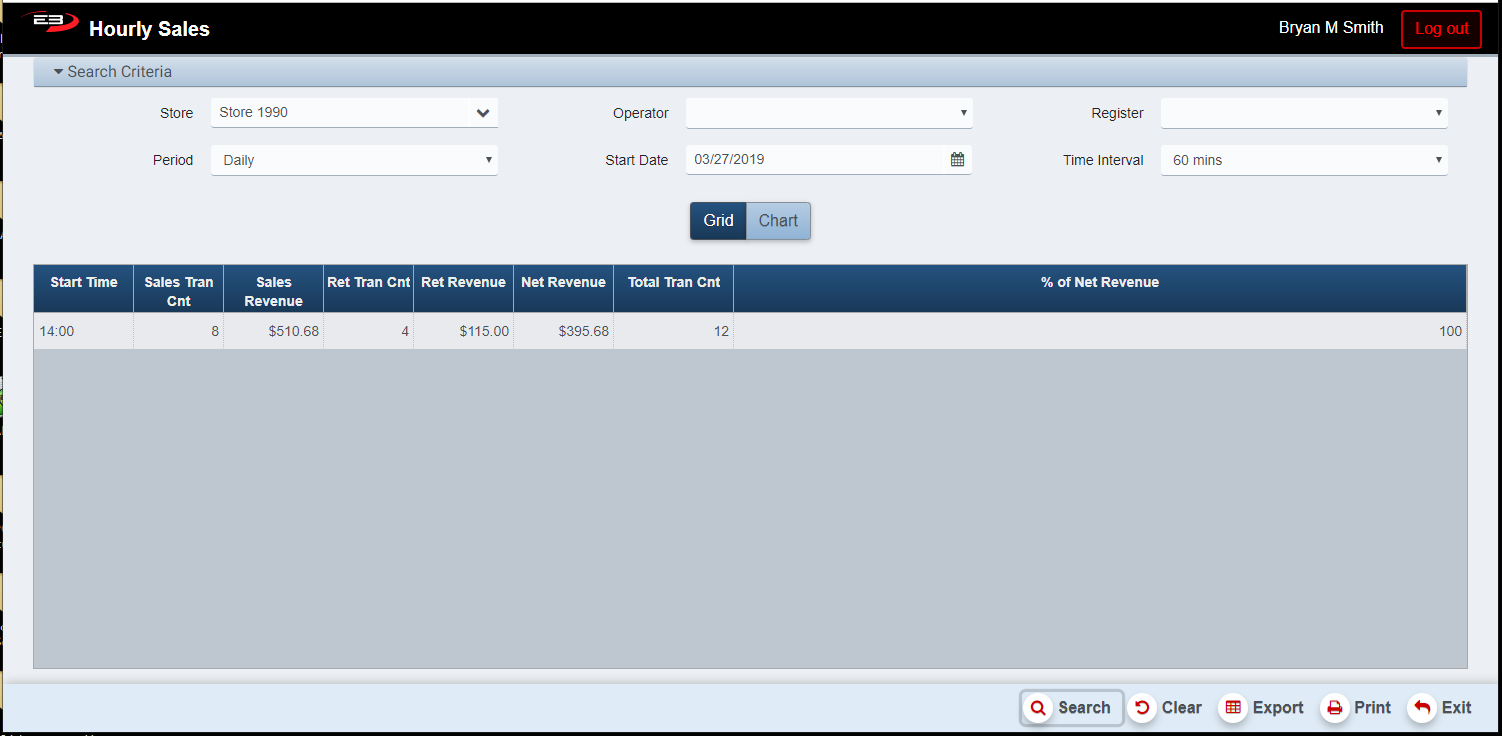Click into the Start Date field

810,160
